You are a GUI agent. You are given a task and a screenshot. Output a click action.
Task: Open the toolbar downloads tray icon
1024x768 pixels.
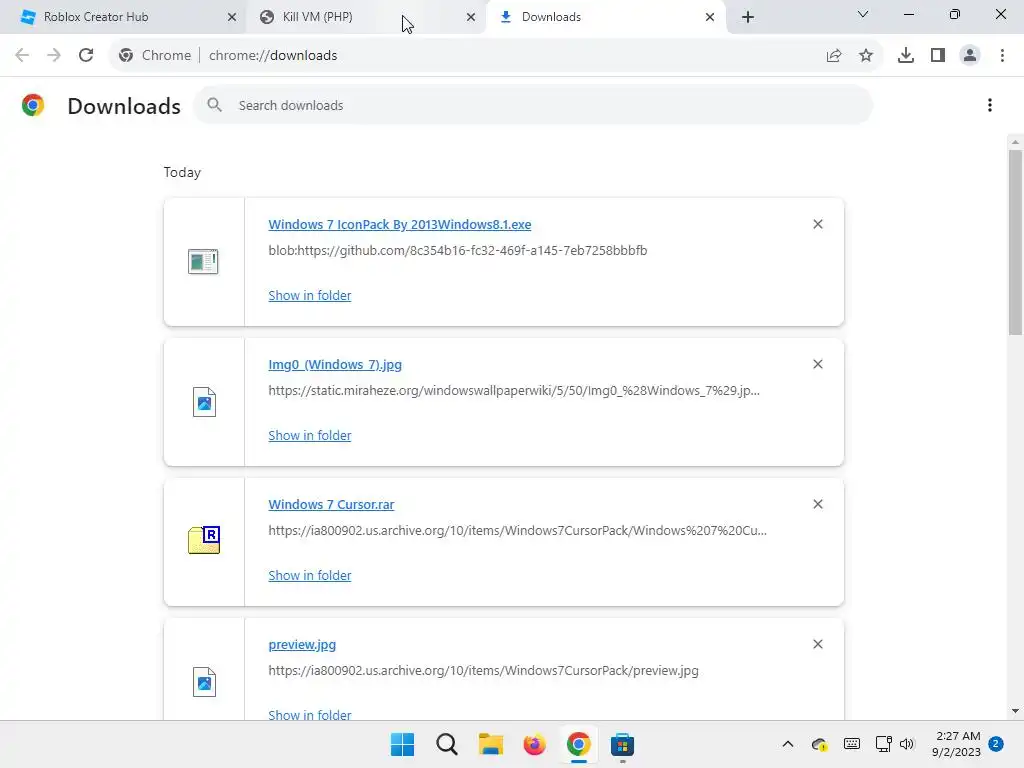tap(906, 56)
